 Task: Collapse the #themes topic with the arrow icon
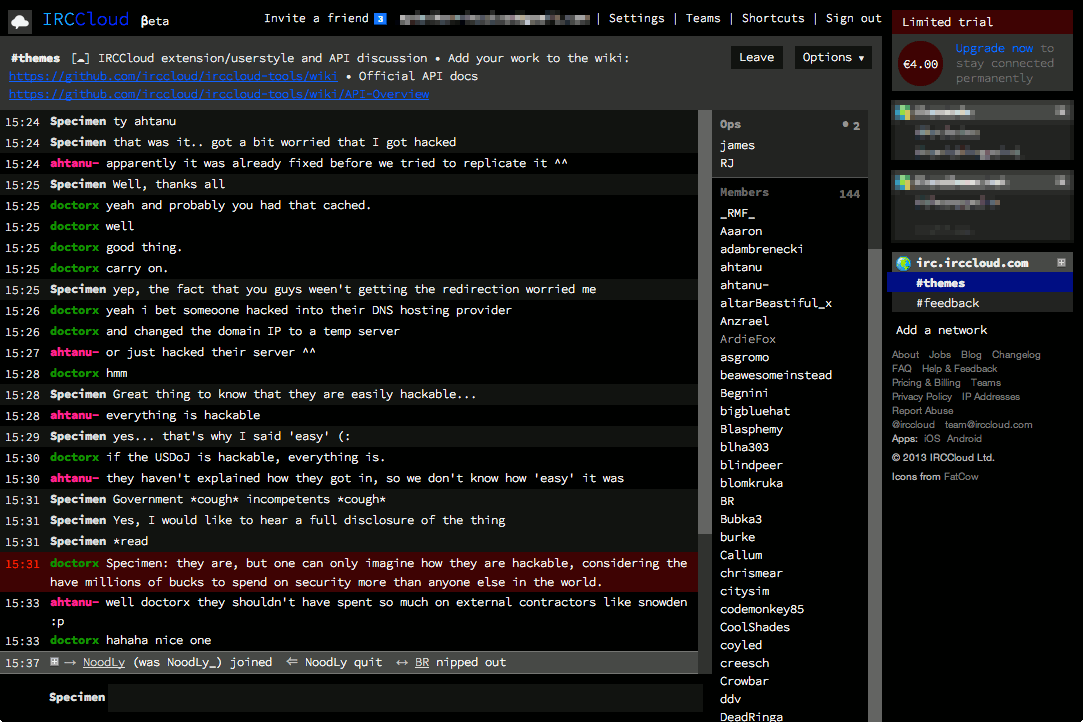[80, 59]
